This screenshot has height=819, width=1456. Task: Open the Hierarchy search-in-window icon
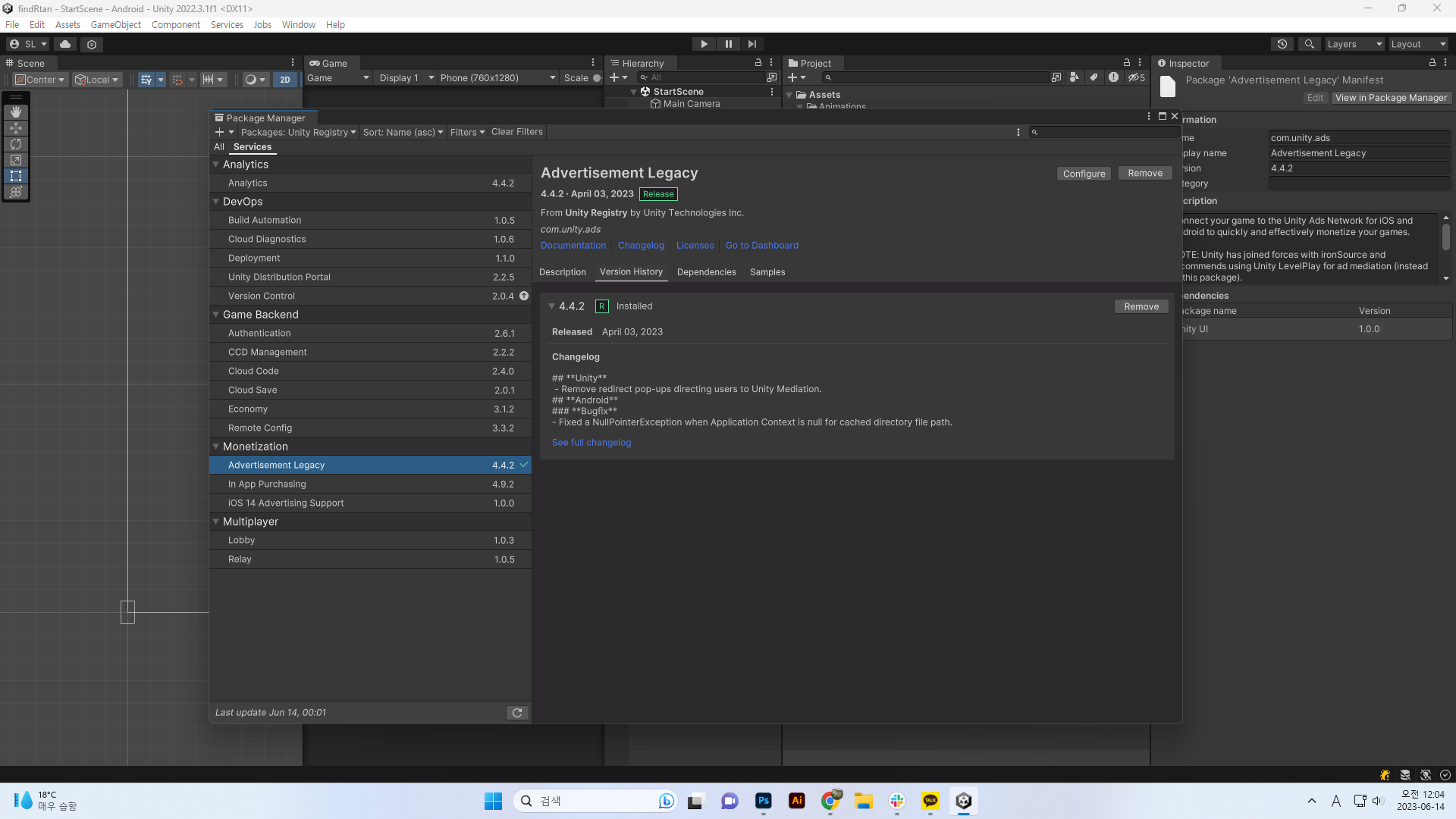(x=772, y=77)
